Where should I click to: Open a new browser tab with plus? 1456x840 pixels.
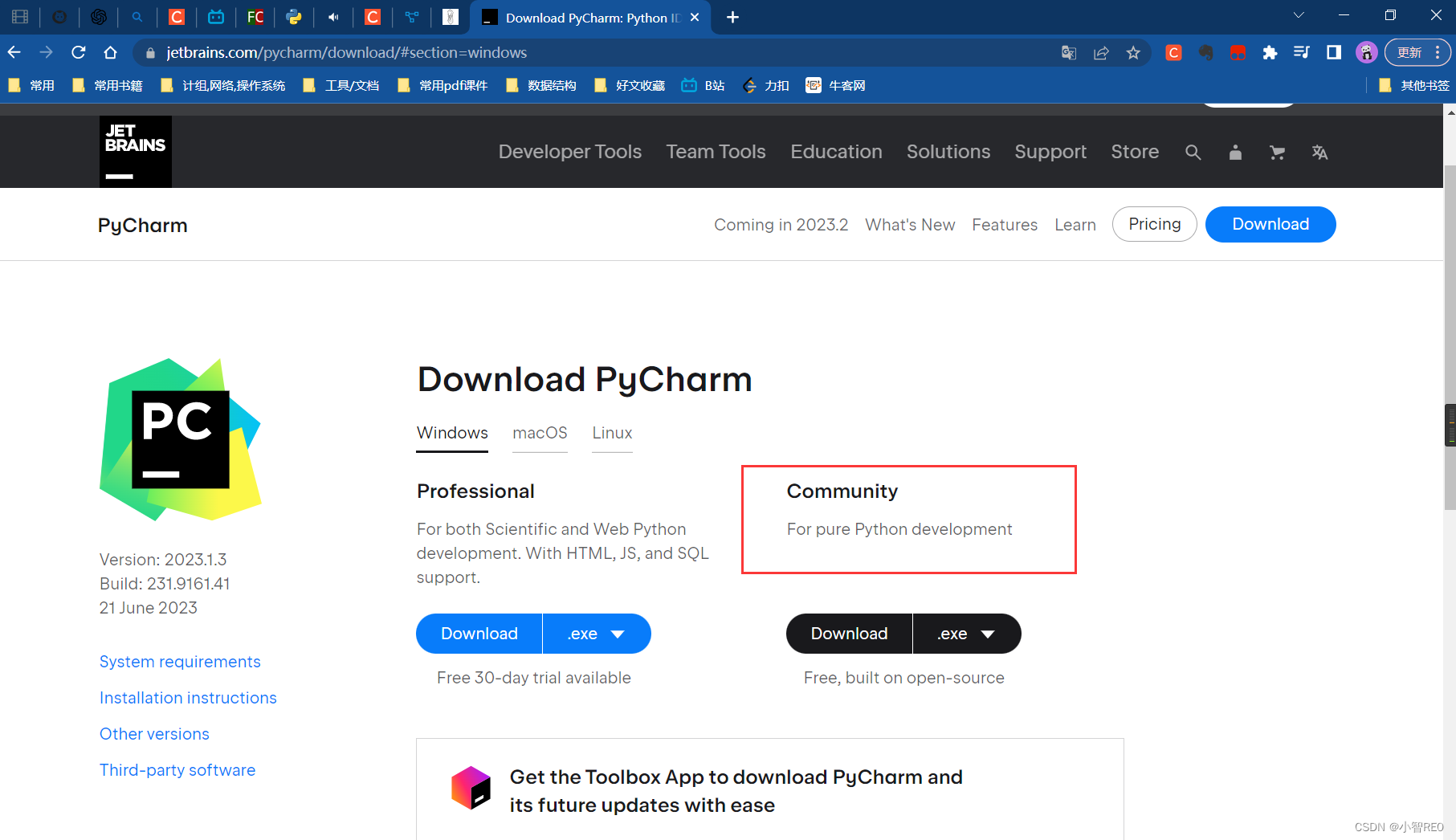(x=732, y=17)
